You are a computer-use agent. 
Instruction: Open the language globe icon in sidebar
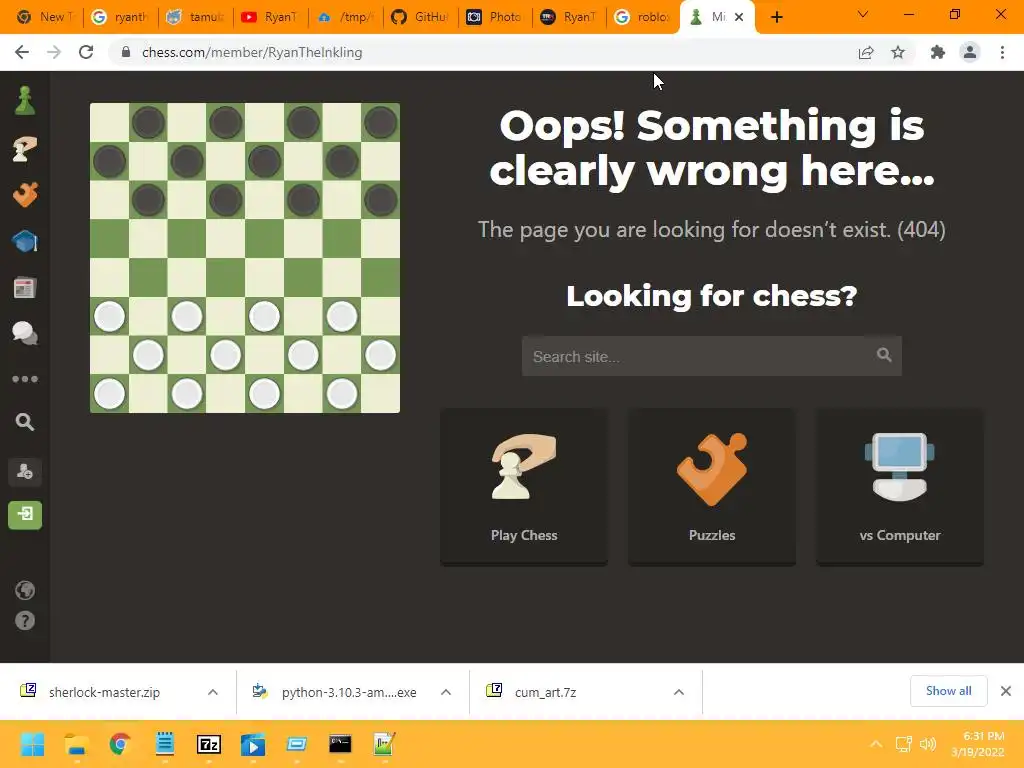click(x=25, y=590)
